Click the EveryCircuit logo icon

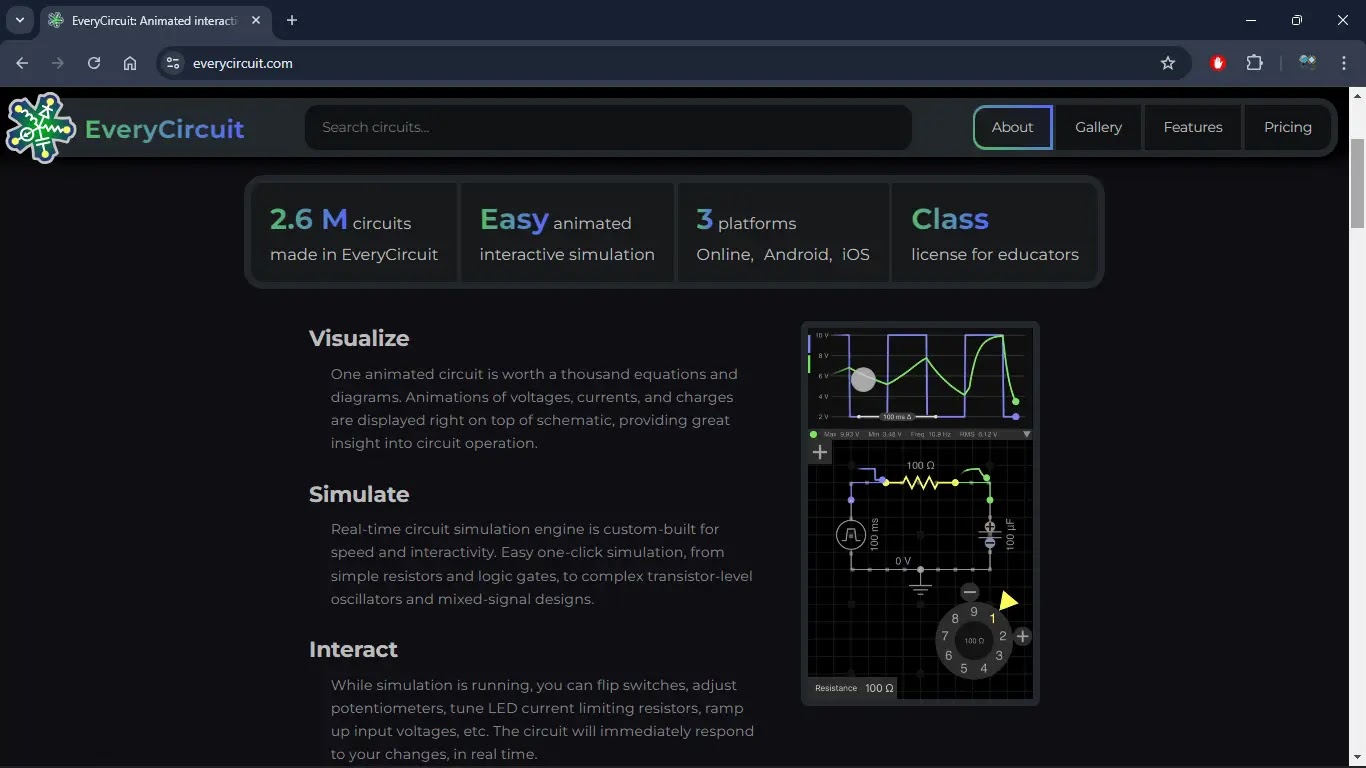[40, 128]
